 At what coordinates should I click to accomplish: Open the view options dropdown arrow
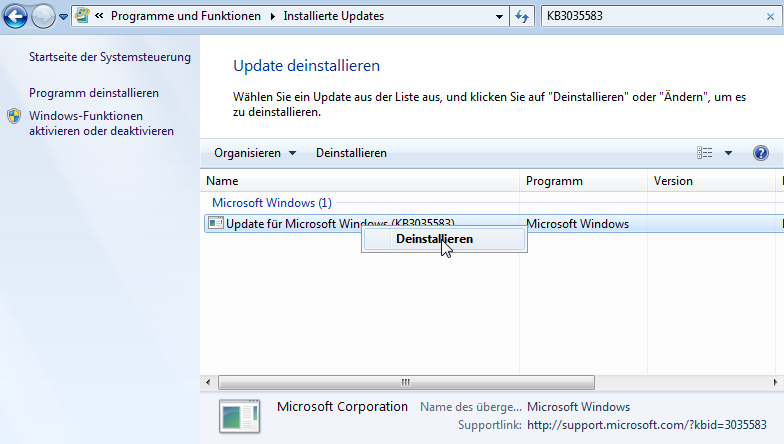coord(728,153)
